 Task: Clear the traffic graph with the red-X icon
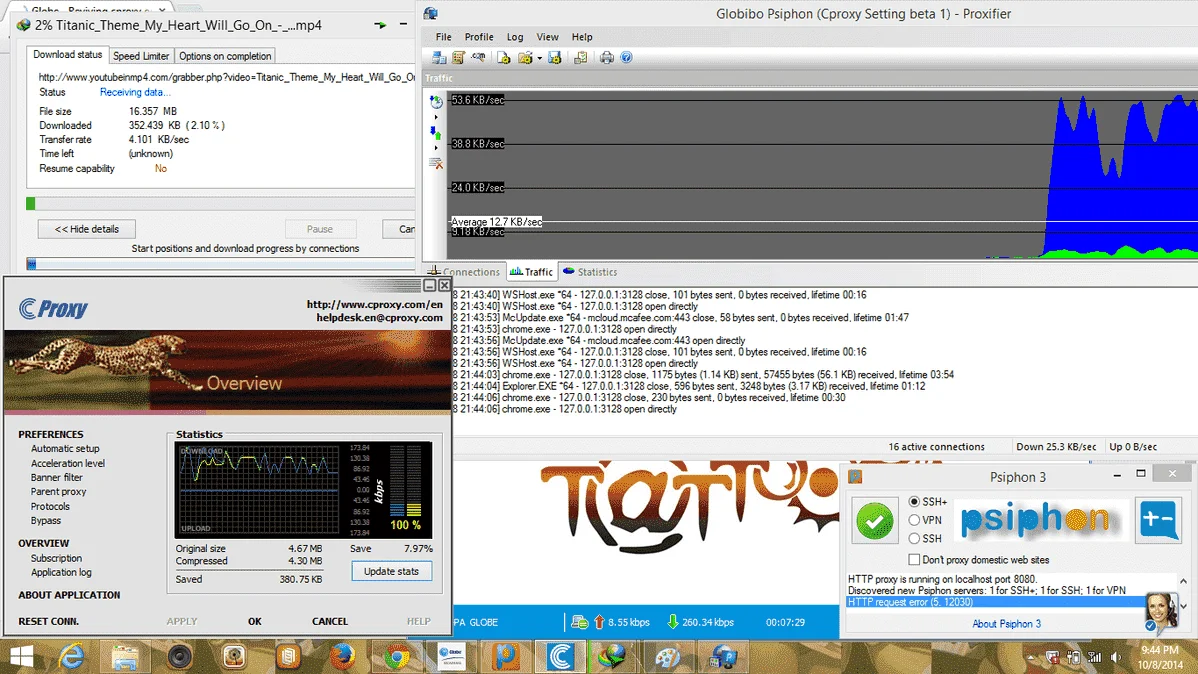(x=436, y=164)
